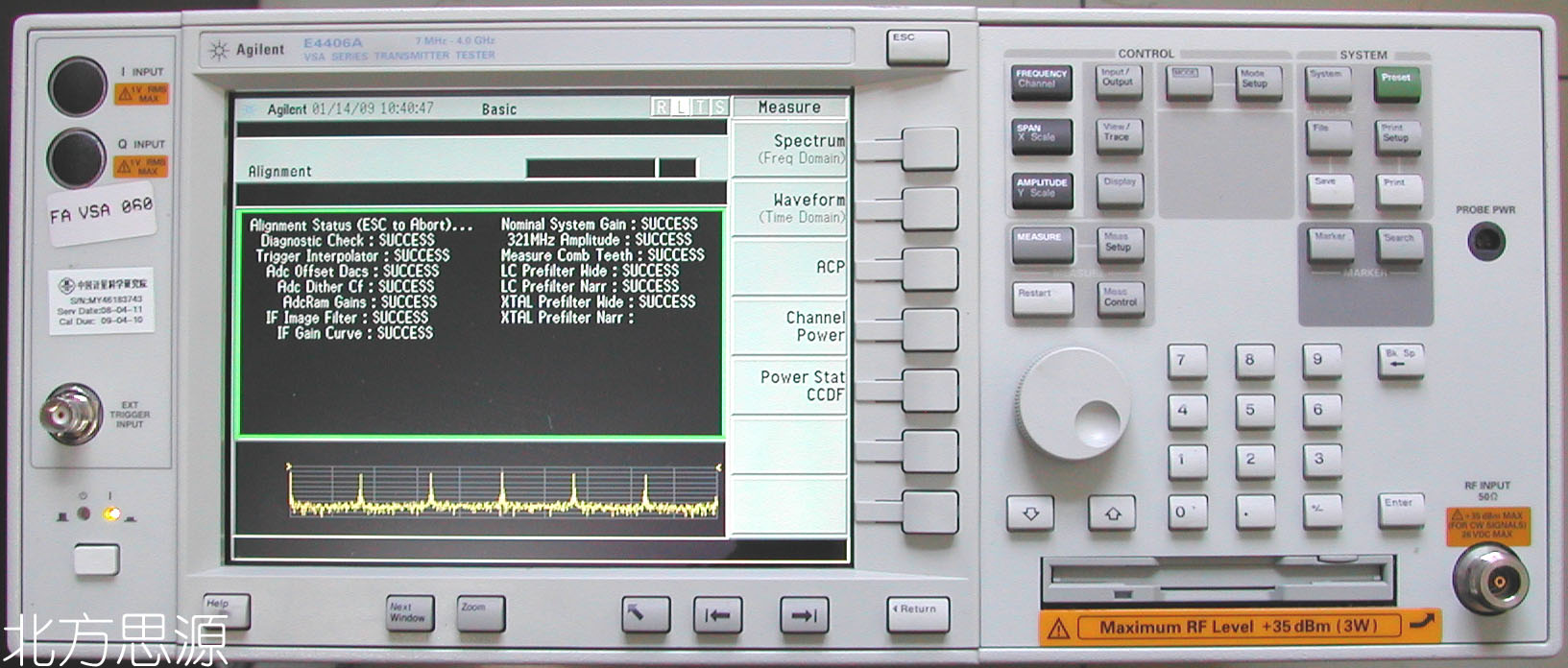Hit the Zoom key
This screenshot has height=668, width=1568.
pyautogui.click(x=480, y=614)
